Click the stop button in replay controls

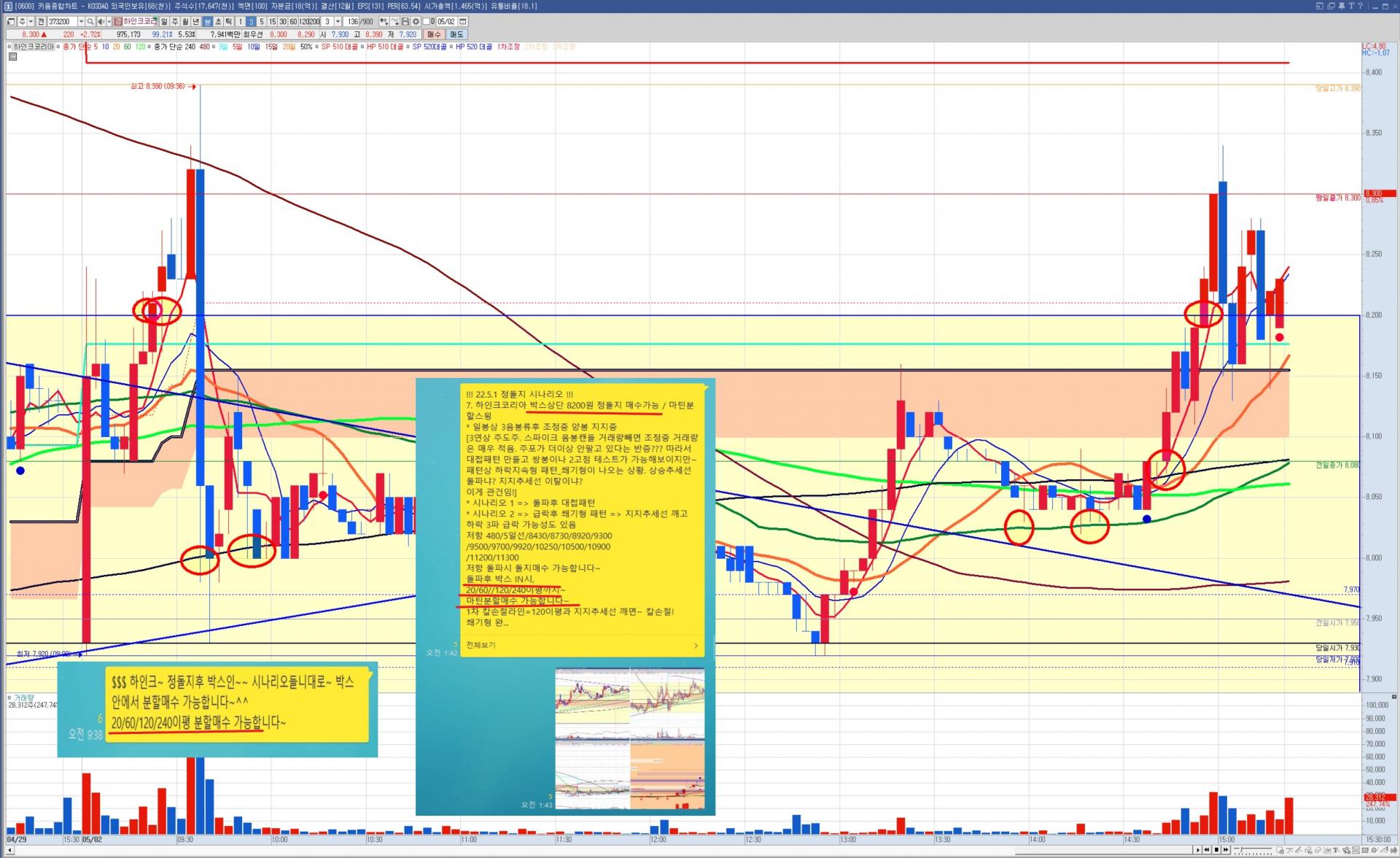1216,850
